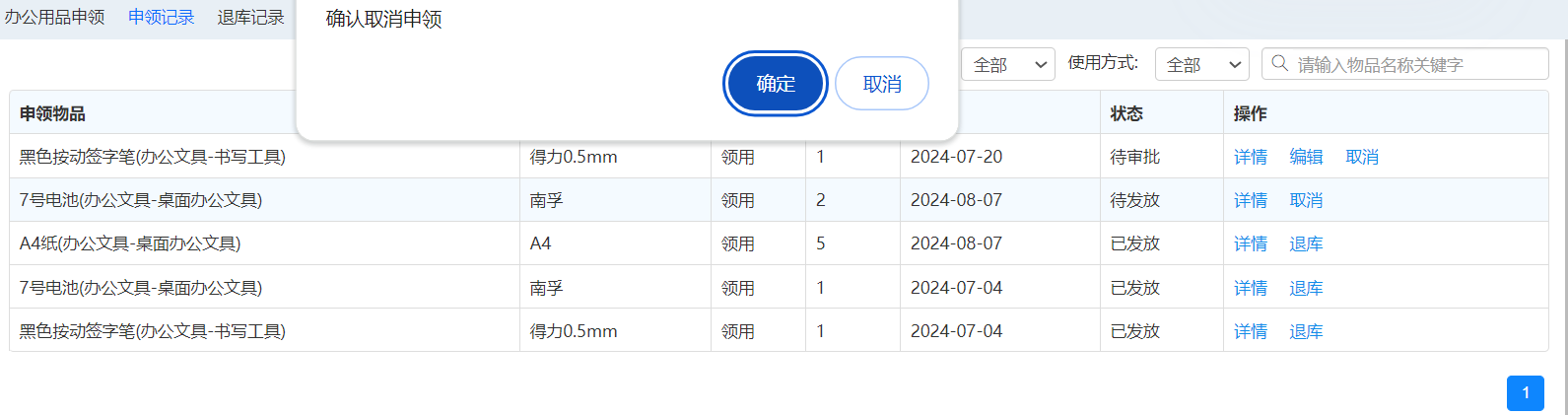Switch to the 申领记录 tab

161,18
